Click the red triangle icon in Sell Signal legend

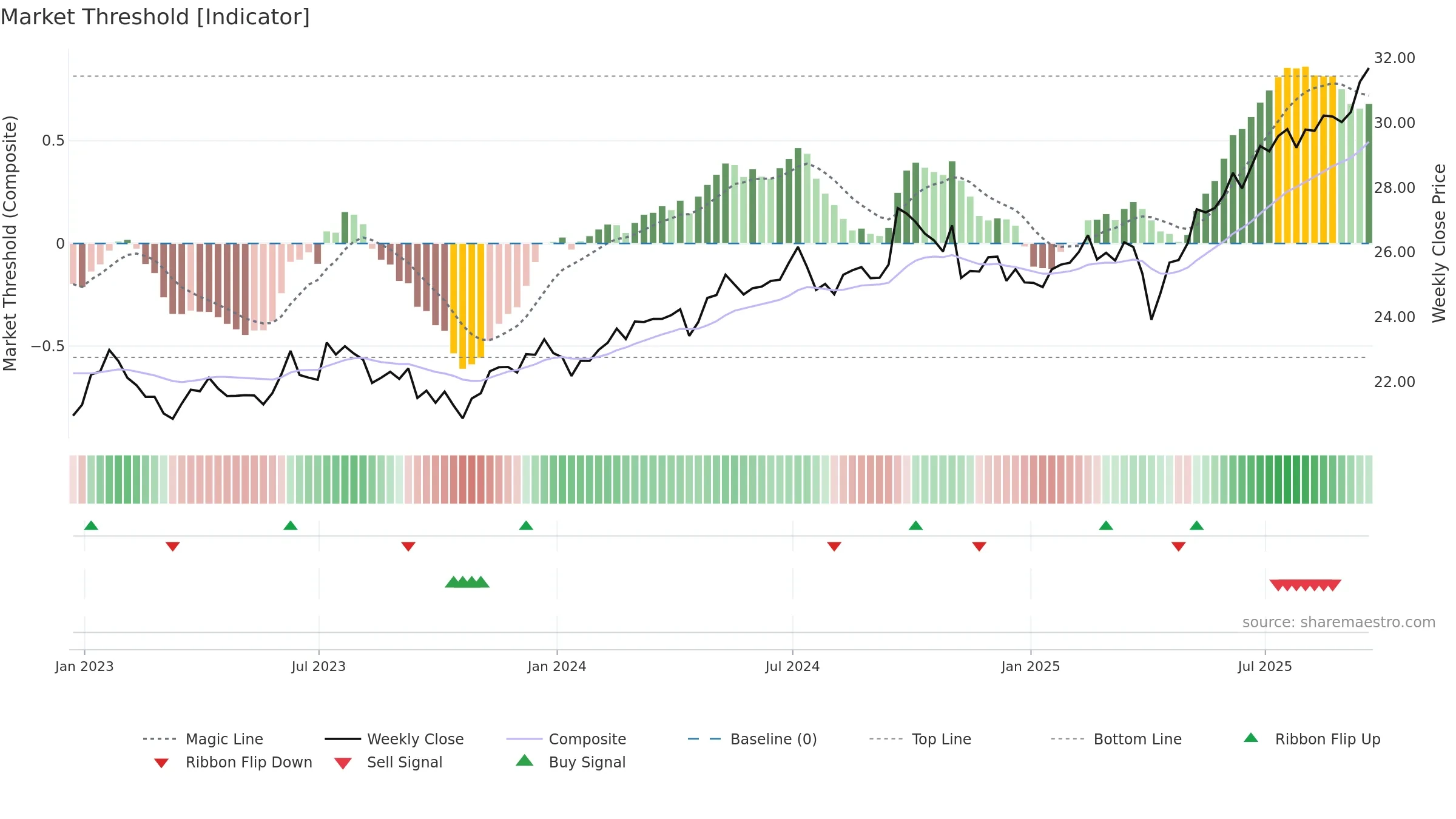343,763
